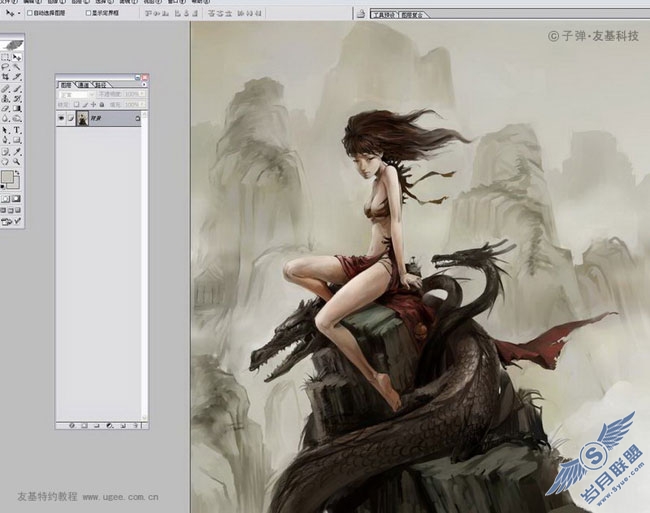Image resolution: width=650 pixels, height=513 pixels.
Task: Open the layer opacity slider arrow
Action: pyautogui.click(x=142, y=94)
